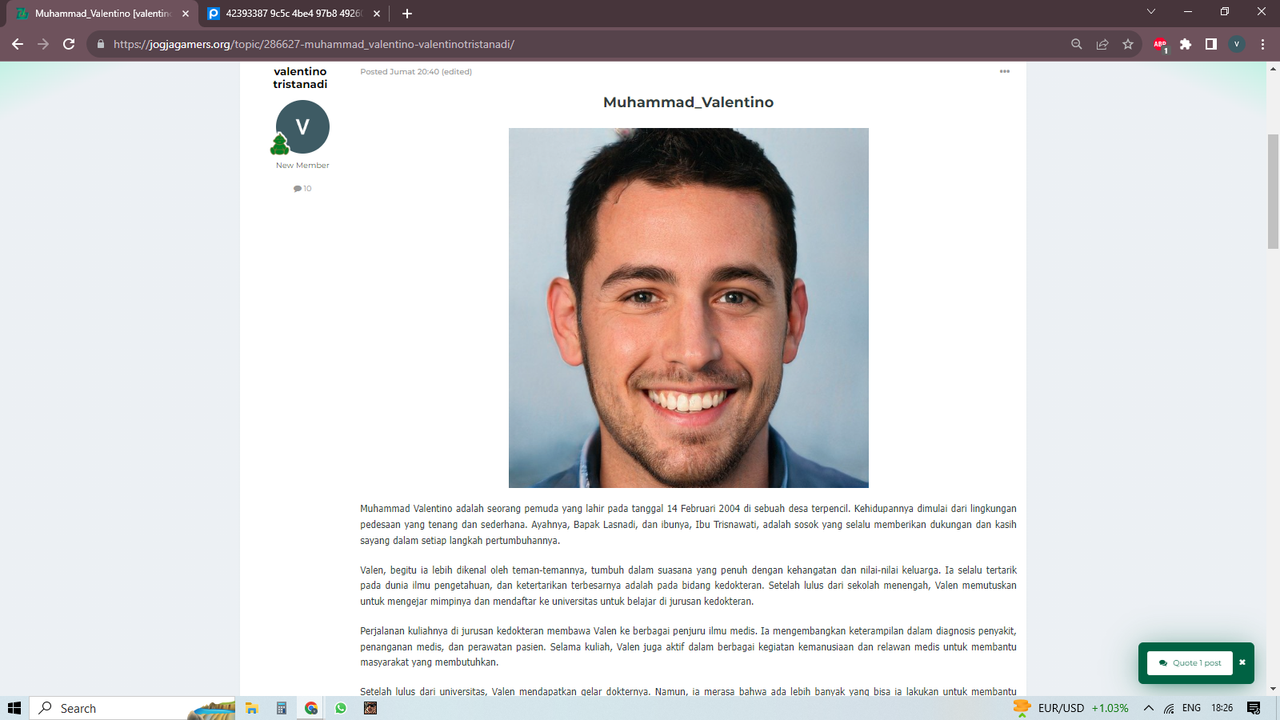Toggle the browser side panel
This screenshot has width=1280, height=720.
[x=1211, y=44]
